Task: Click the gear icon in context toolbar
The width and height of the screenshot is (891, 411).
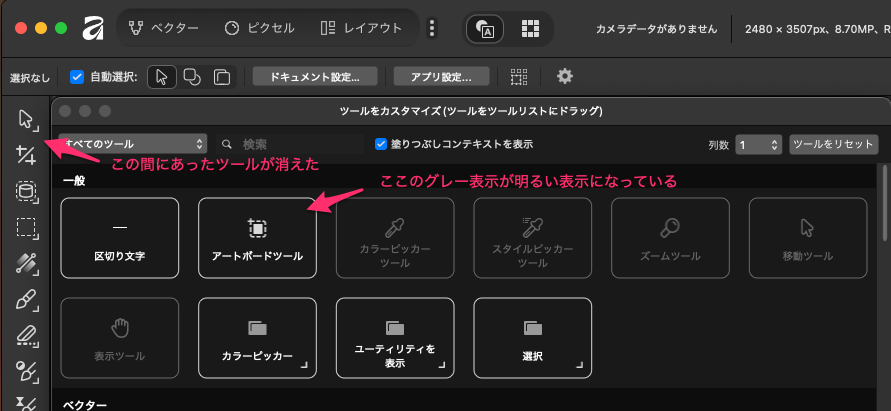Action: click(565, 76)
